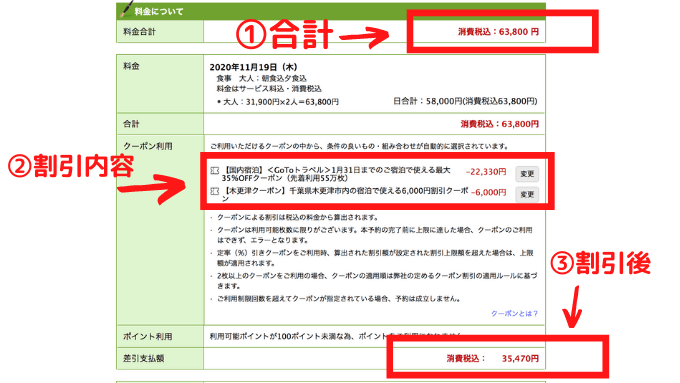Select the 木更津クーポン 6,000円 discount text

pyautogui.click(x=345, y=194)
